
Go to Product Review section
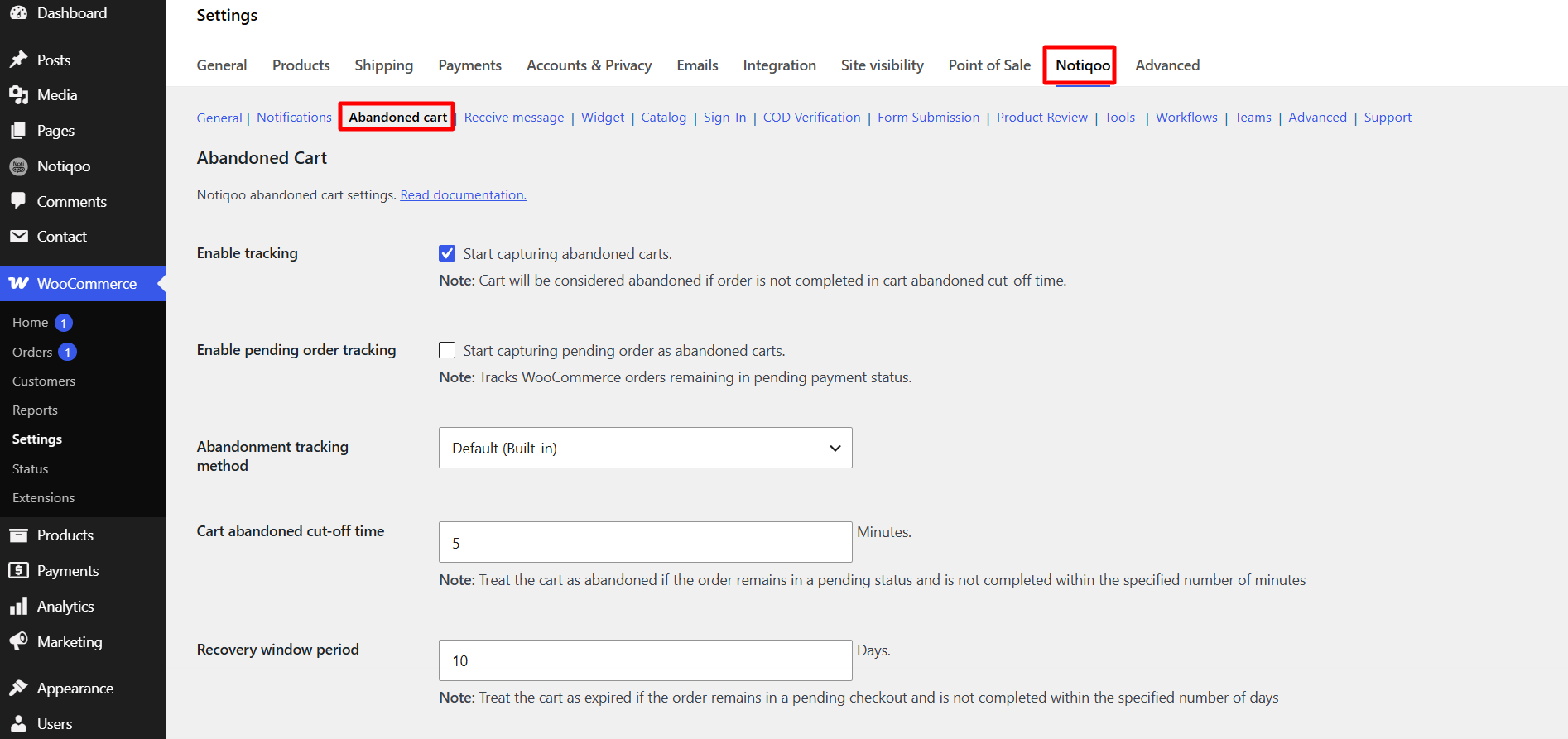pyautogui.click(x=1042, y=118)
